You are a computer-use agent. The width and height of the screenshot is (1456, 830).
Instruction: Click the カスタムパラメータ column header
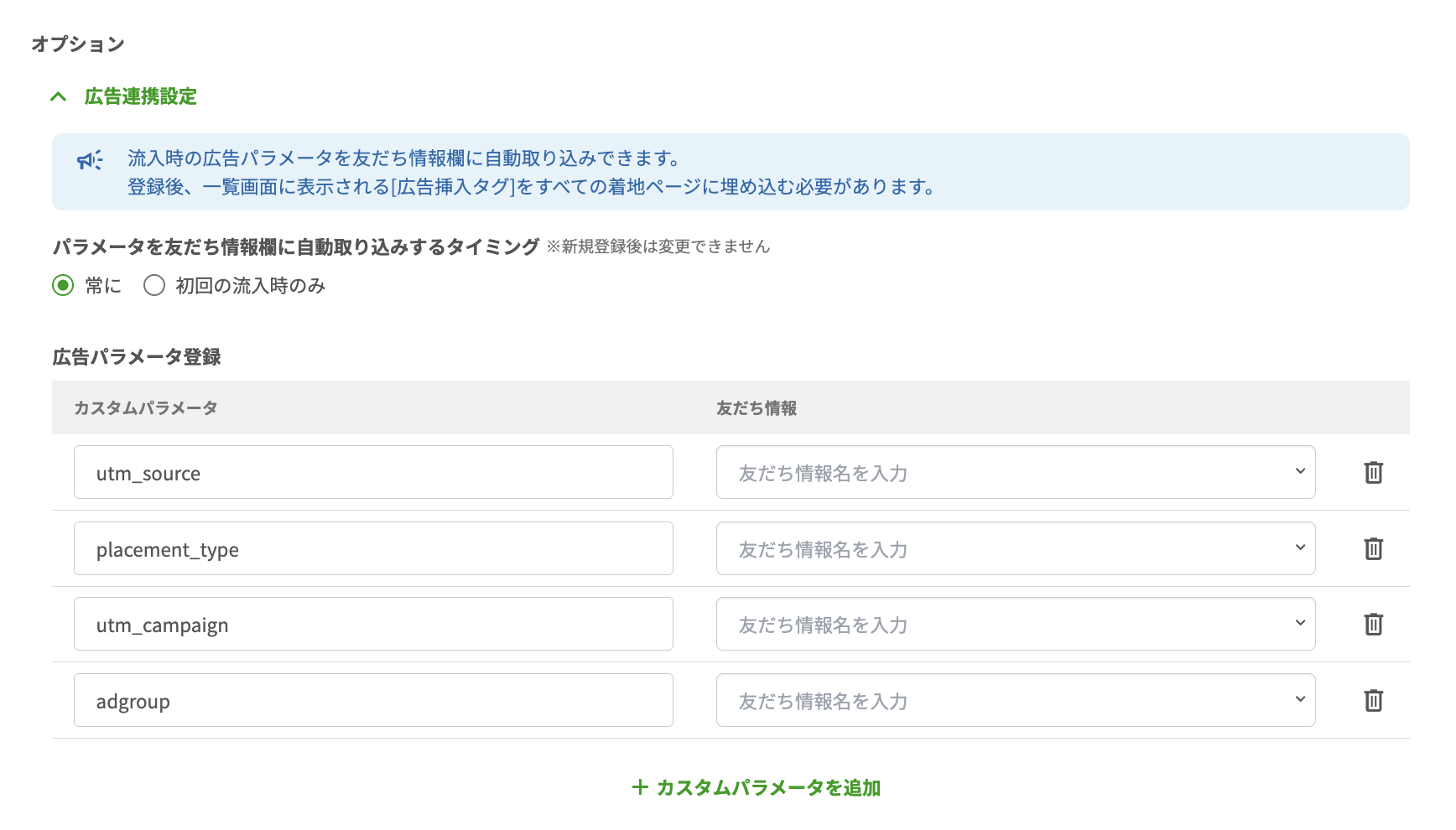coord(144,407)
